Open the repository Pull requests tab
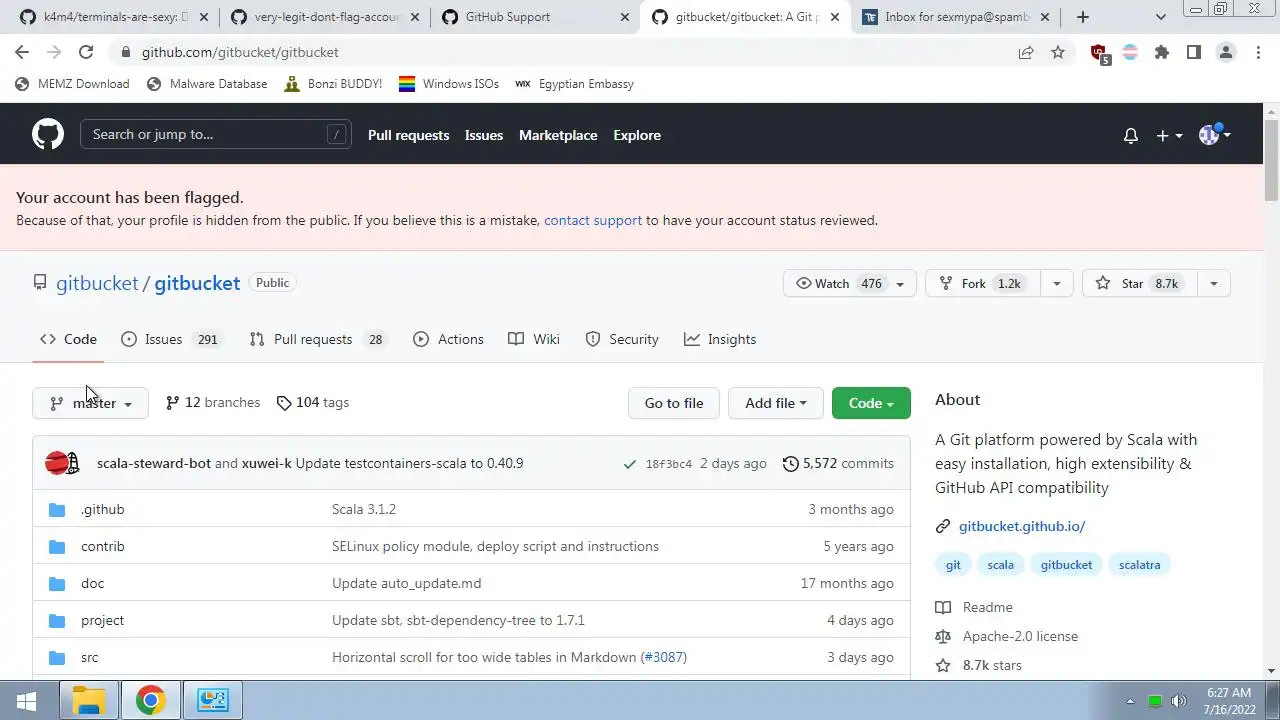This screenshot has width=1280, height=720. click(x=317, y=339)
